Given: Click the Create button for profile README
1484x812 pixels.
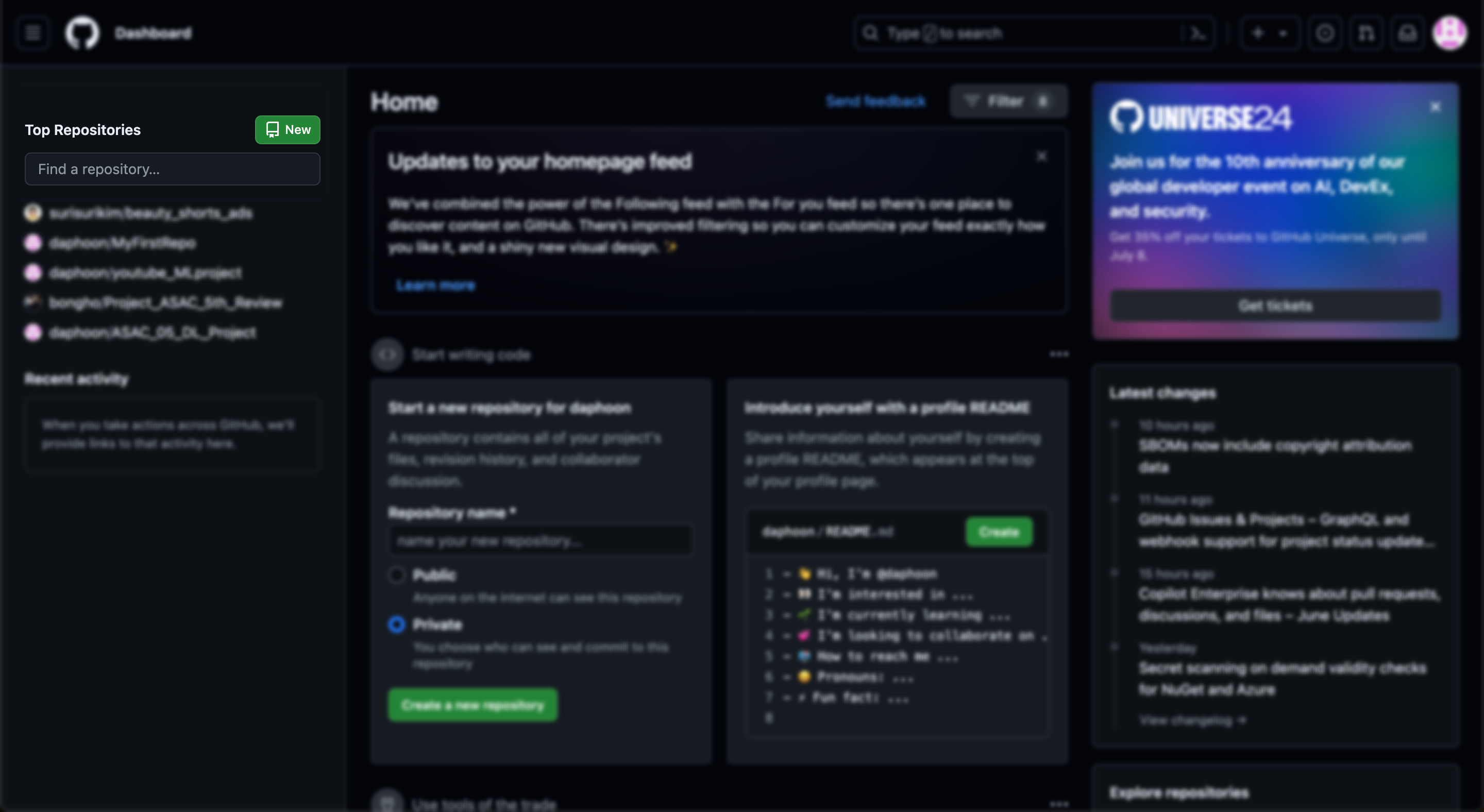Looking at the screenshot, I should (999, 532).
